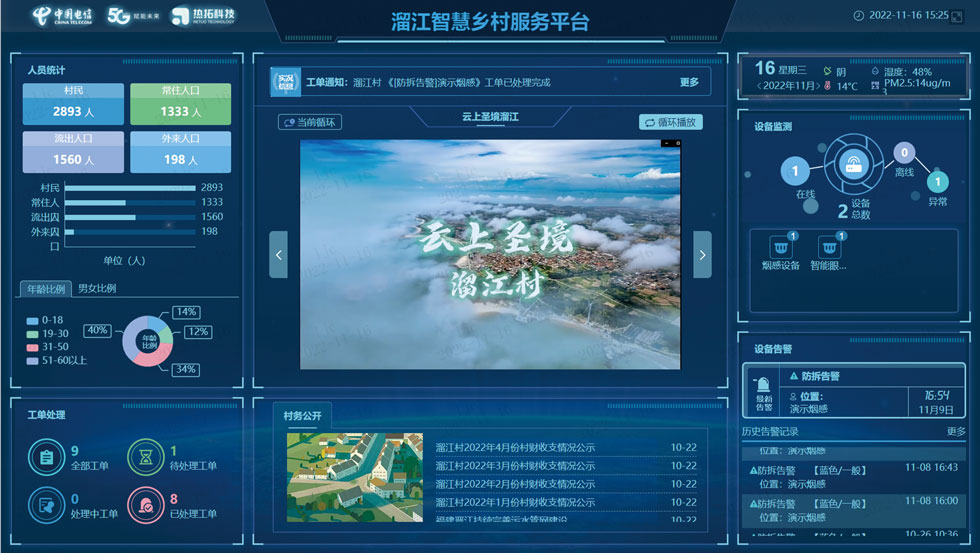Click the China Telecom logo
The width and height of the screenshot is (980, 553).
coord(62,16)
